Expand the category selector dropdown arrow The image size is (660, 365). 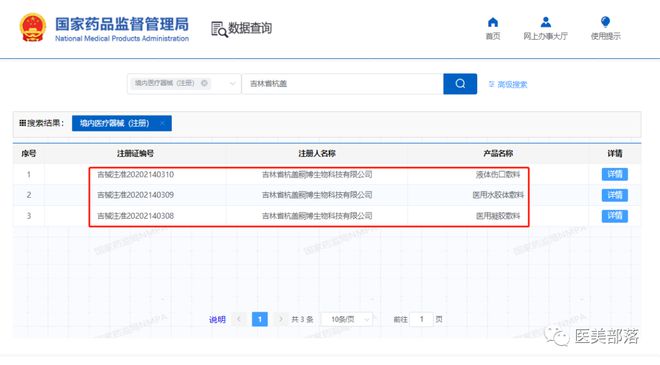(x=232, y=84)
